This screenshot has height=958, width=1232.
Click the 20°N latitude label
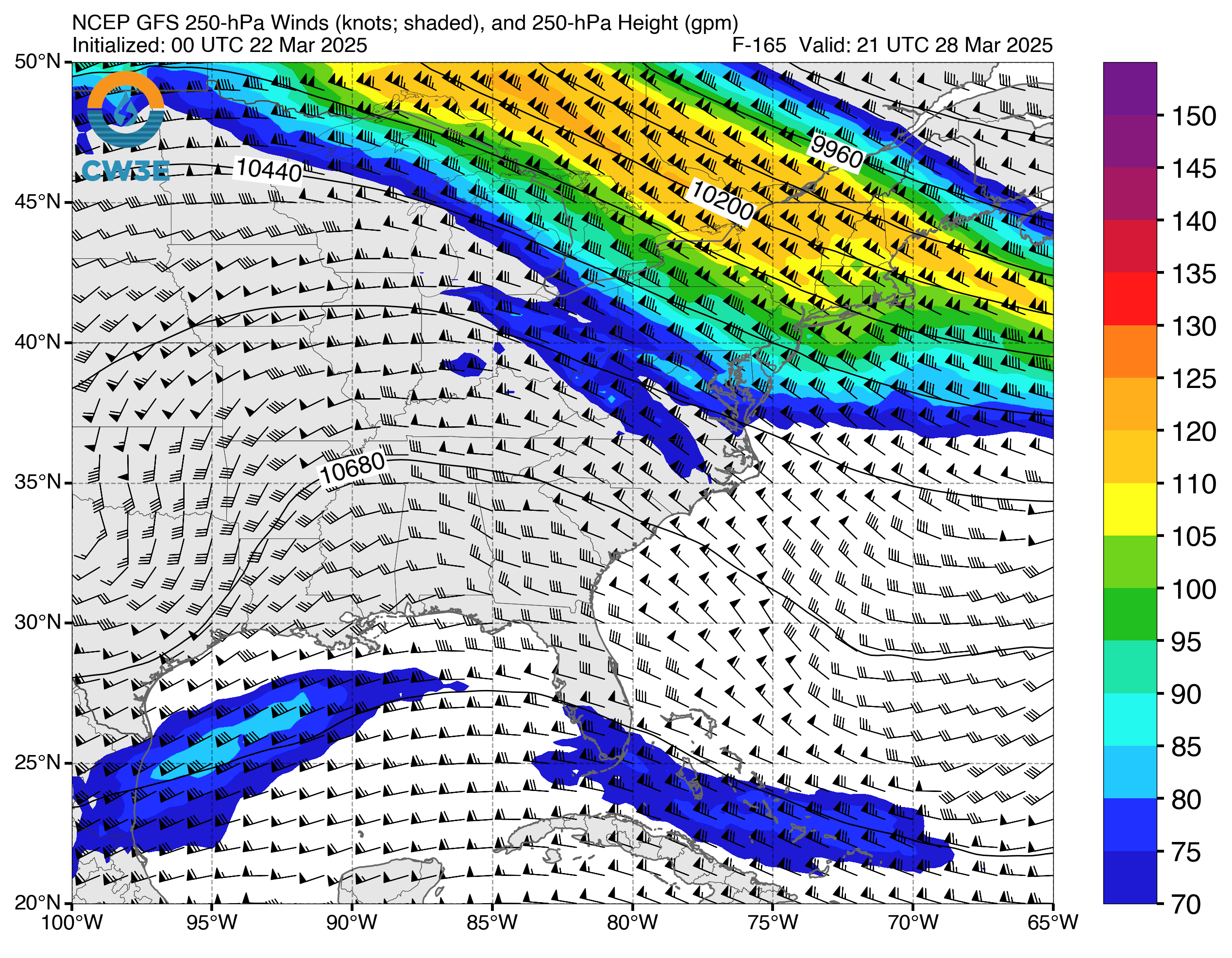pos(37,903)
